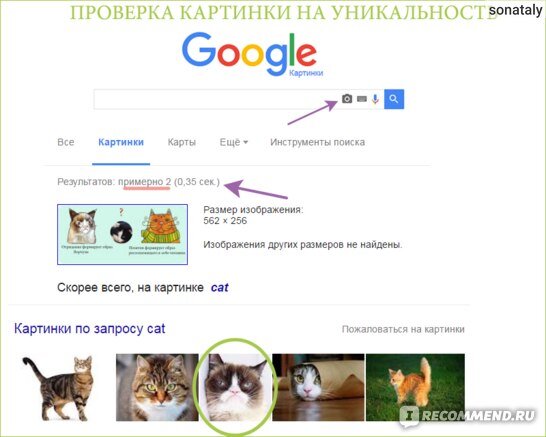Open Инструменты поиска options
The width and height of the screenshot is (546, 437).
317,142
